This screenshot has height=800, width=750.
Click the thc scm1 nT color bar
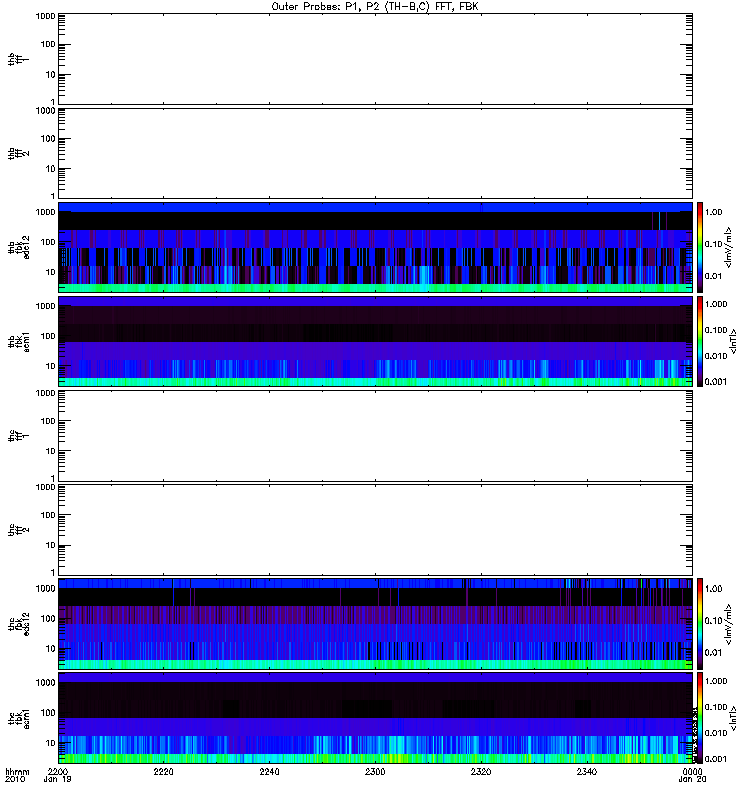(700, 718)
